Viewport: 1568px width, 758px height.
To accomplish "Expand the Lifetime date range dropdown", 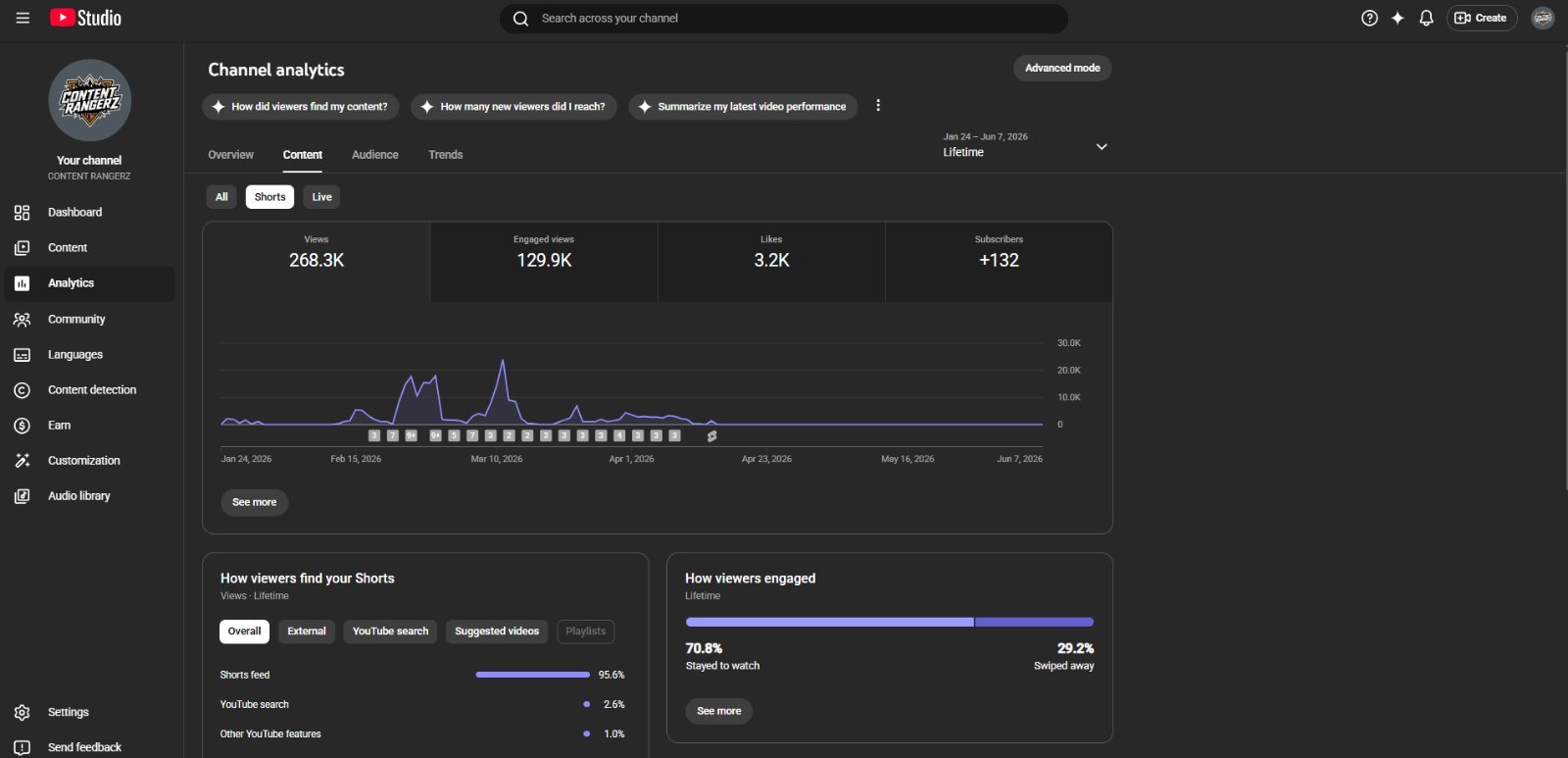I will pyautogui.click(x=1025, y=146).
